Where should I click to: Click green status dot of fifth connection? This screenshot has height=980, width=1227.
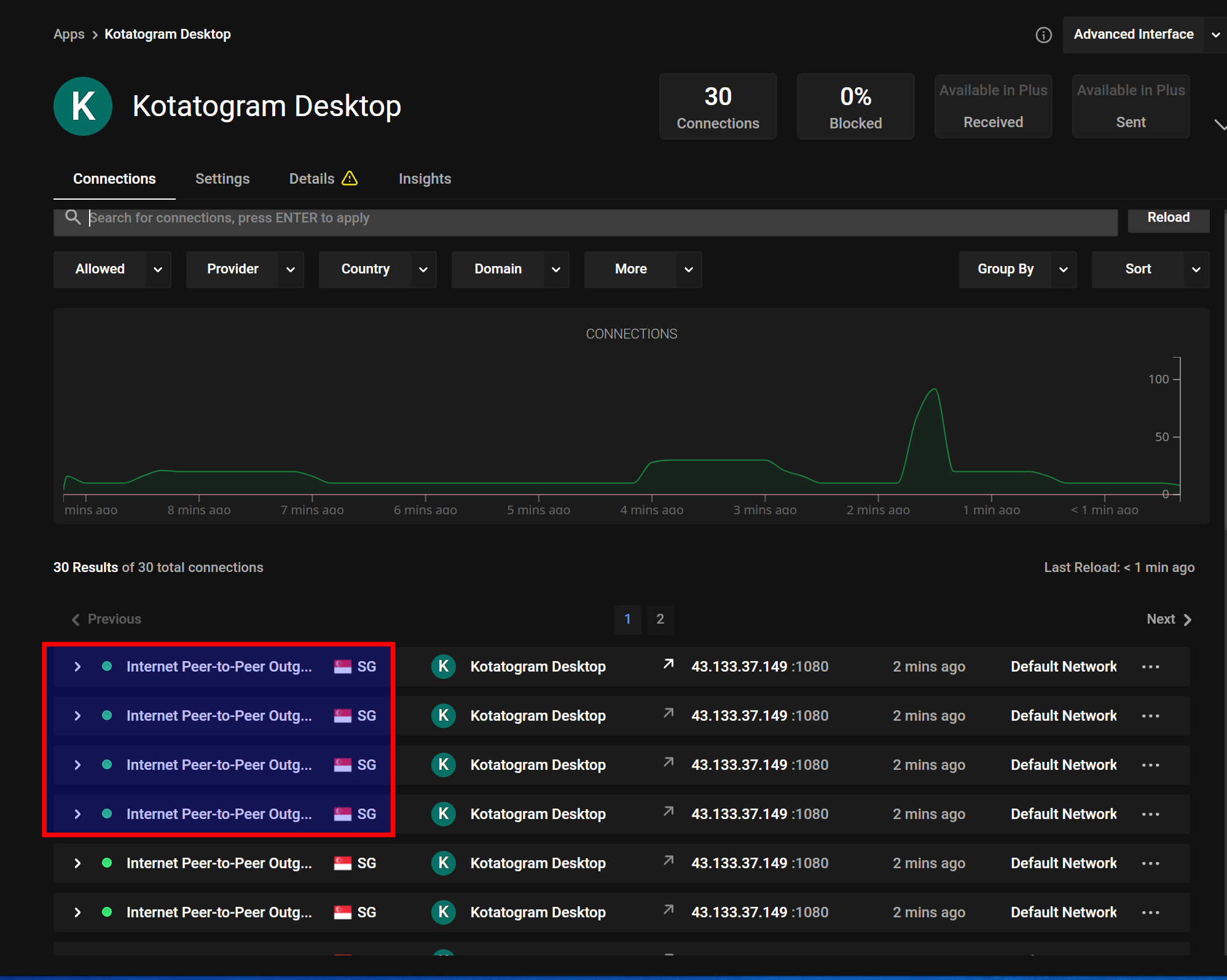107,863
